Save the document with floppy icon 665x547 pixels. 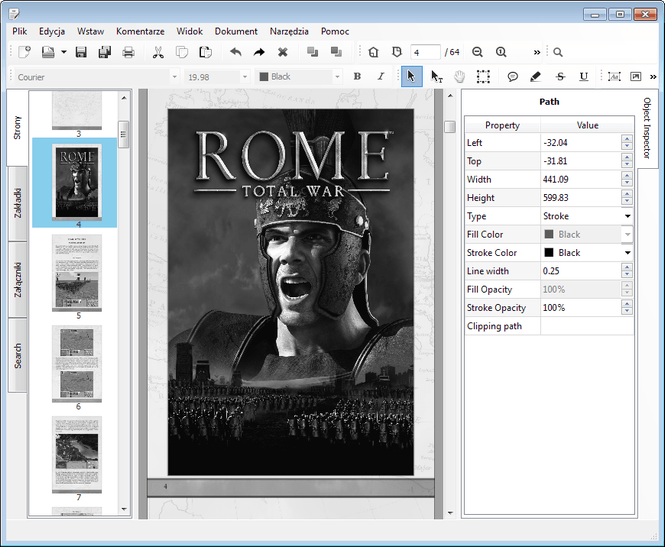(x=81, y=52)
